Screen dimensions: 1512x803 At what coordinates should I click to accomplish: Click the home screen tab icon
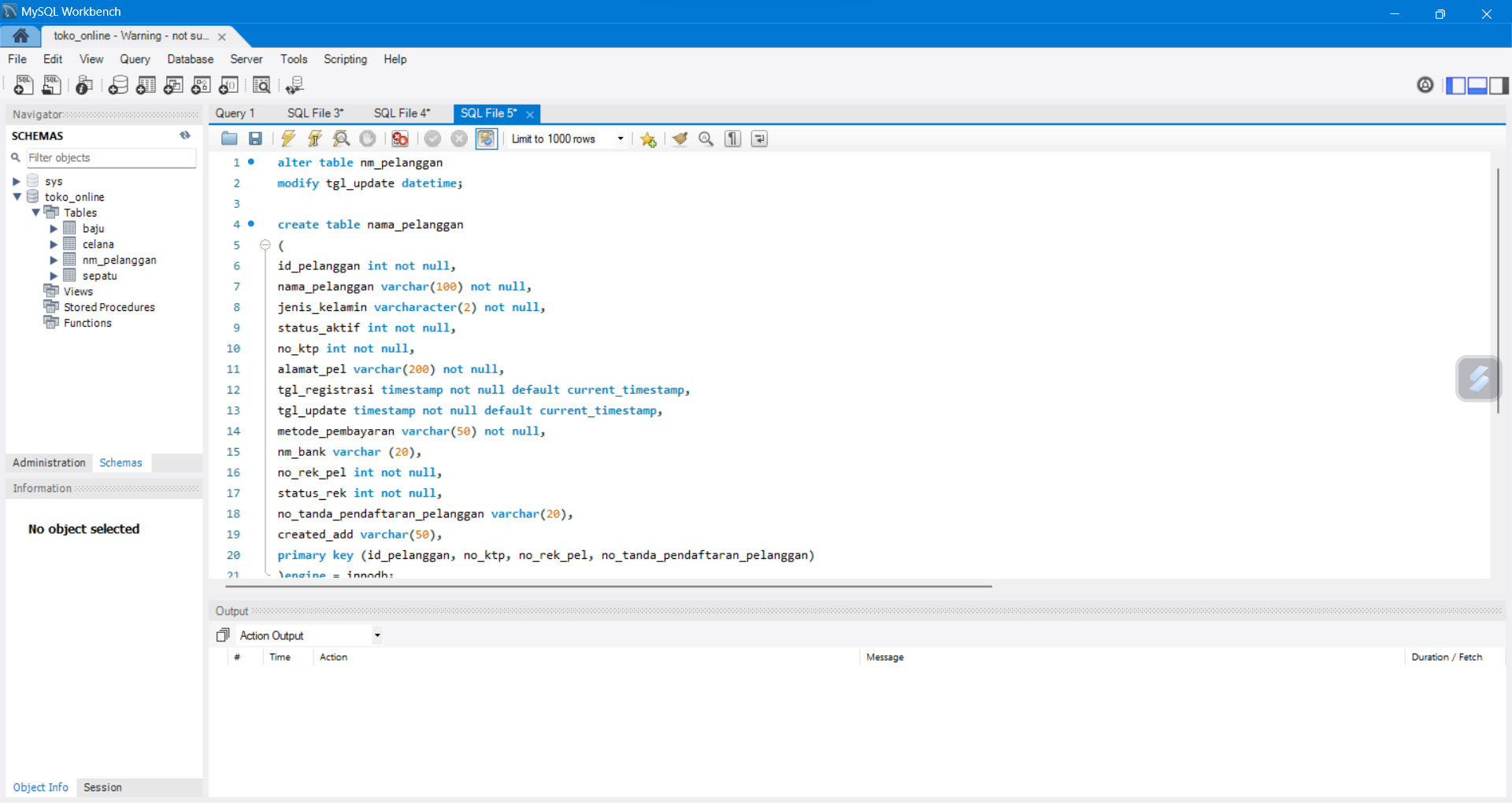pyautogui.click(x=20, y=35)
